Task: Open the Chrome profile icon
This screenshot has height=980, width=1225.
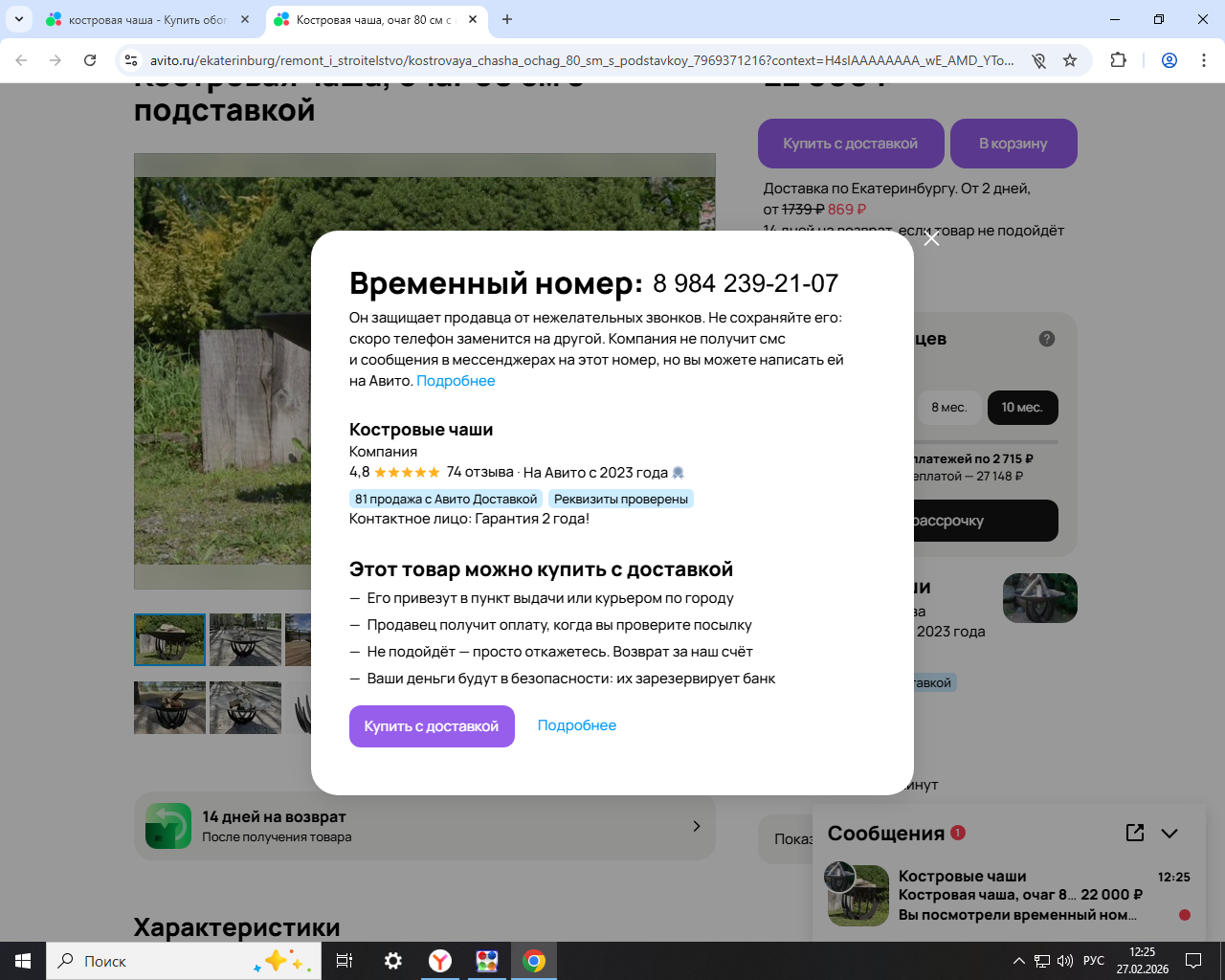Action: coord(1169,60)
